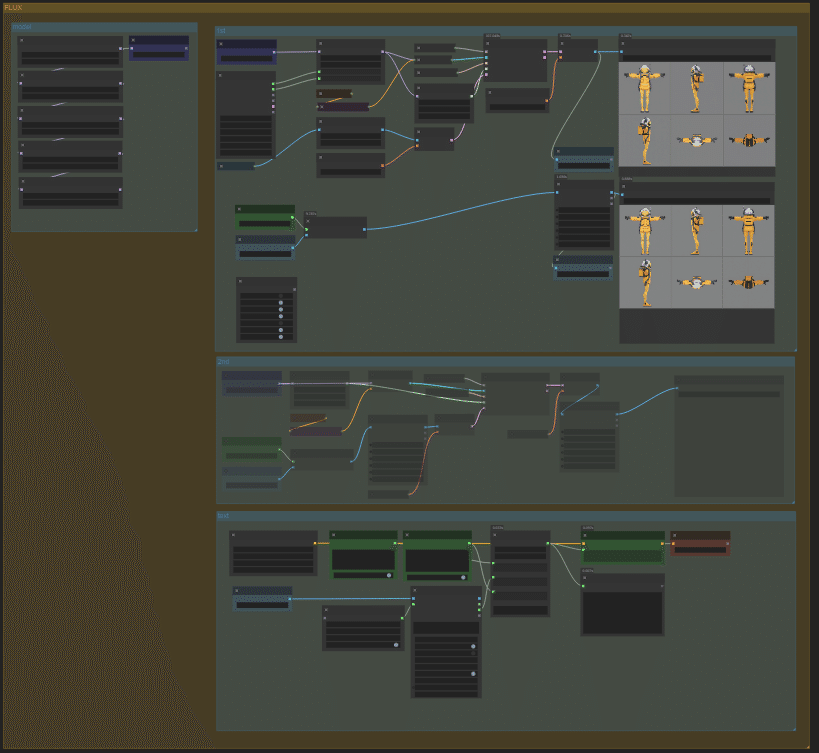Click the collapse dot on the topmost checkpoint node
This screenshot has height=753, width=819.
tap(21, 40)
